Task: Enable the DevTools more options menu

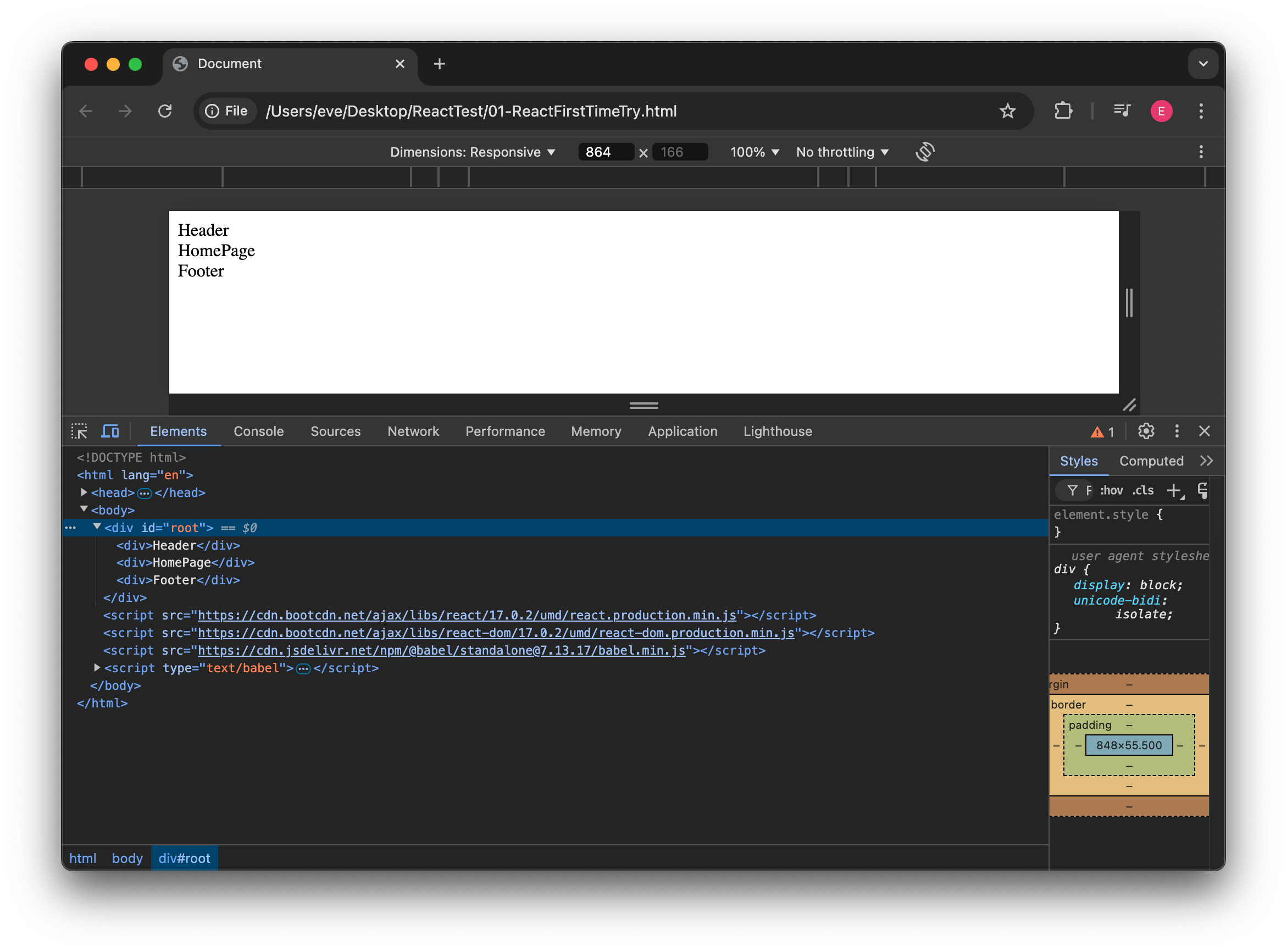Action: 1177,431
